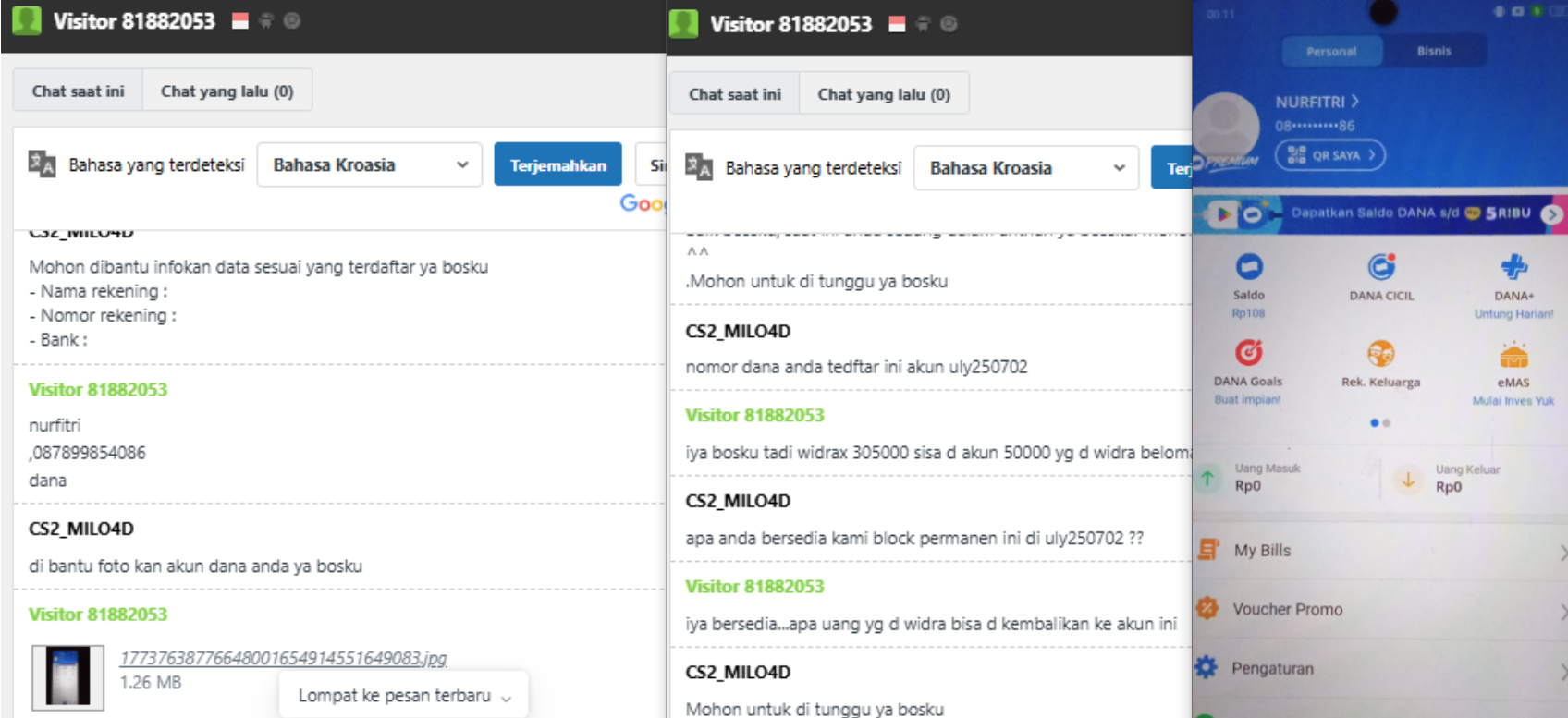Expand the Pengaturan row chevron

1562,671
